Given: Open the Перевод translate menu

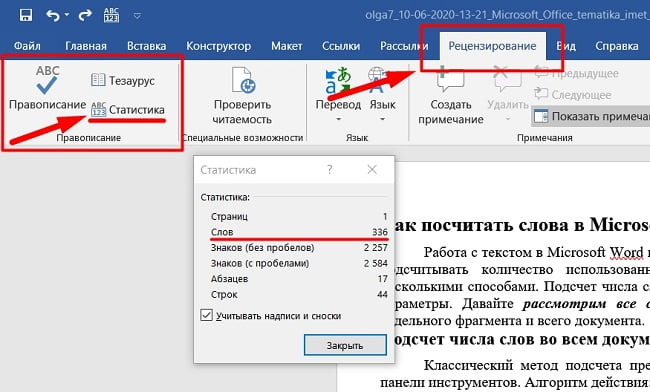Looking at the screenshot, I should (338, 89).
